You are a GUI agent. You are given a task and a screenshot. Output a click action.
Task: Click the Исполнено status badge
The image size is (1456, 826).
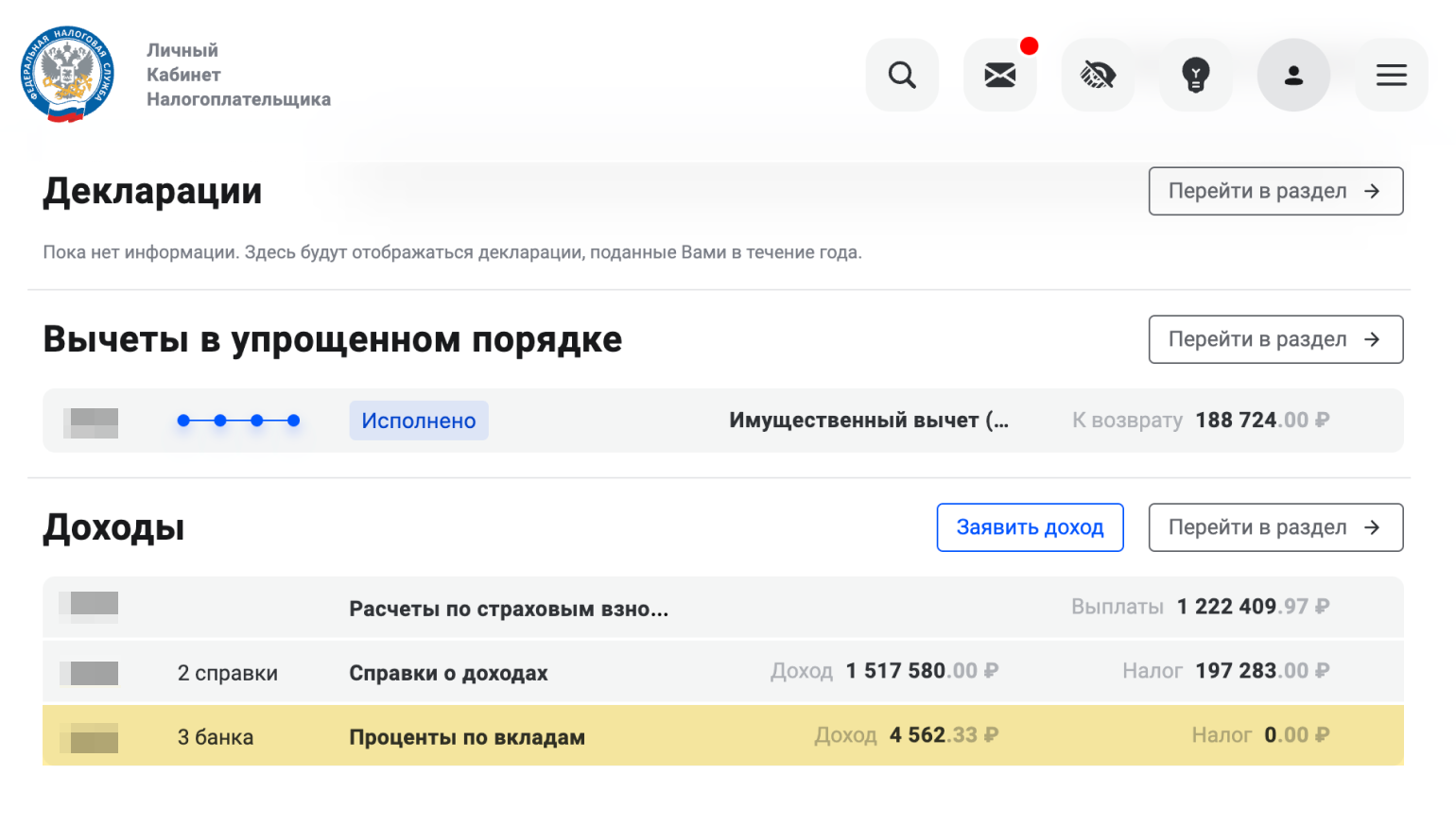click(419, 421)
